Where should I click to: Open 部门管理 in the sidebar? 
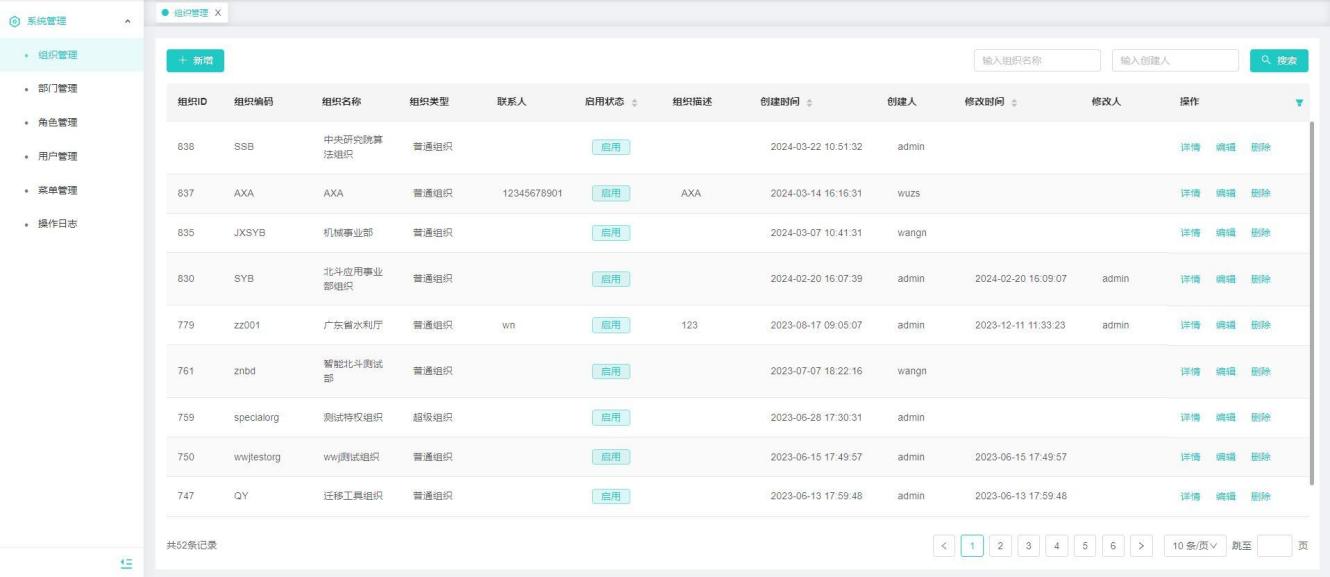coord(58,89)
